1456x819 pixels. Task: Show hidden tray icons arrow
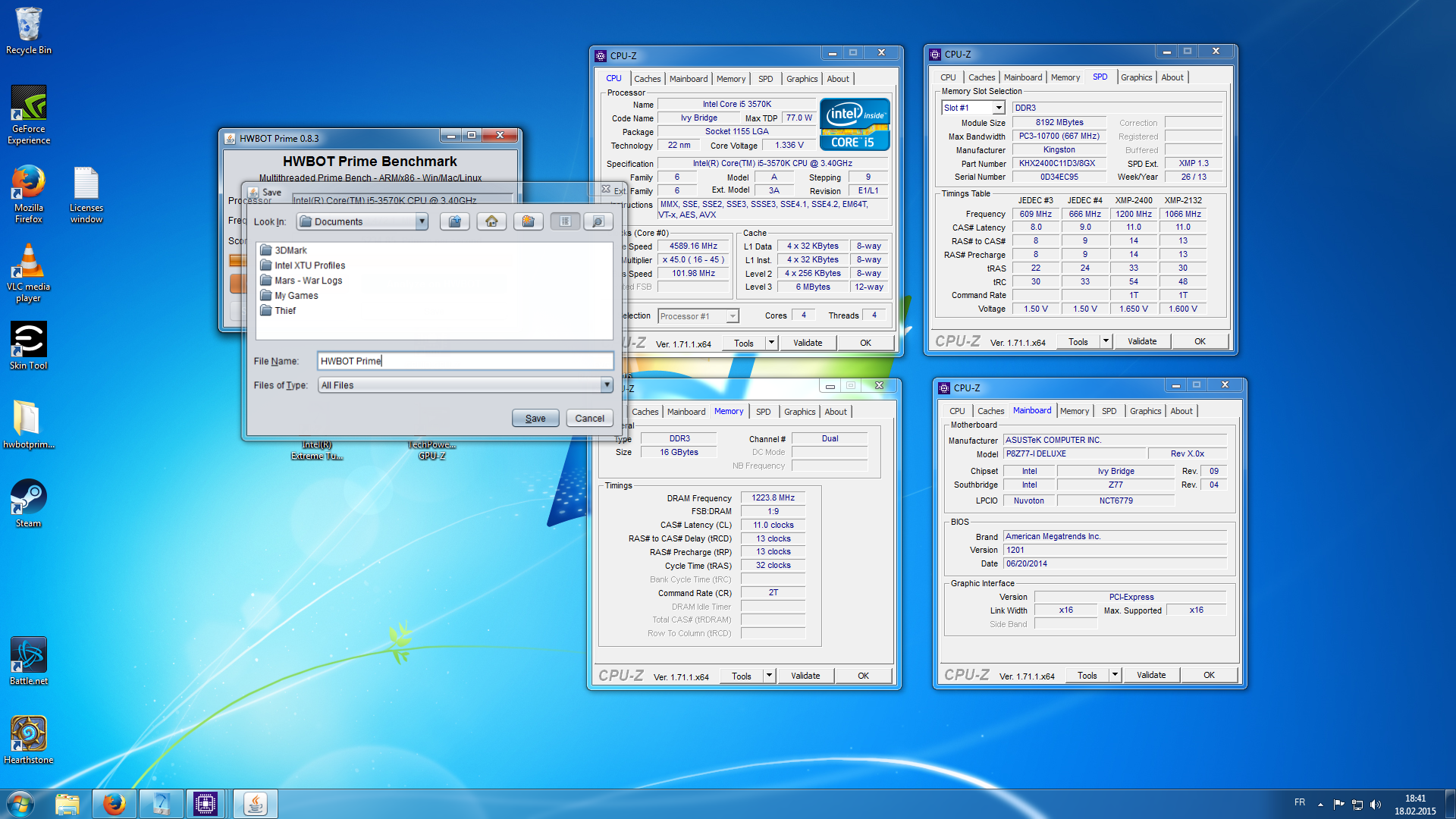1320,804
